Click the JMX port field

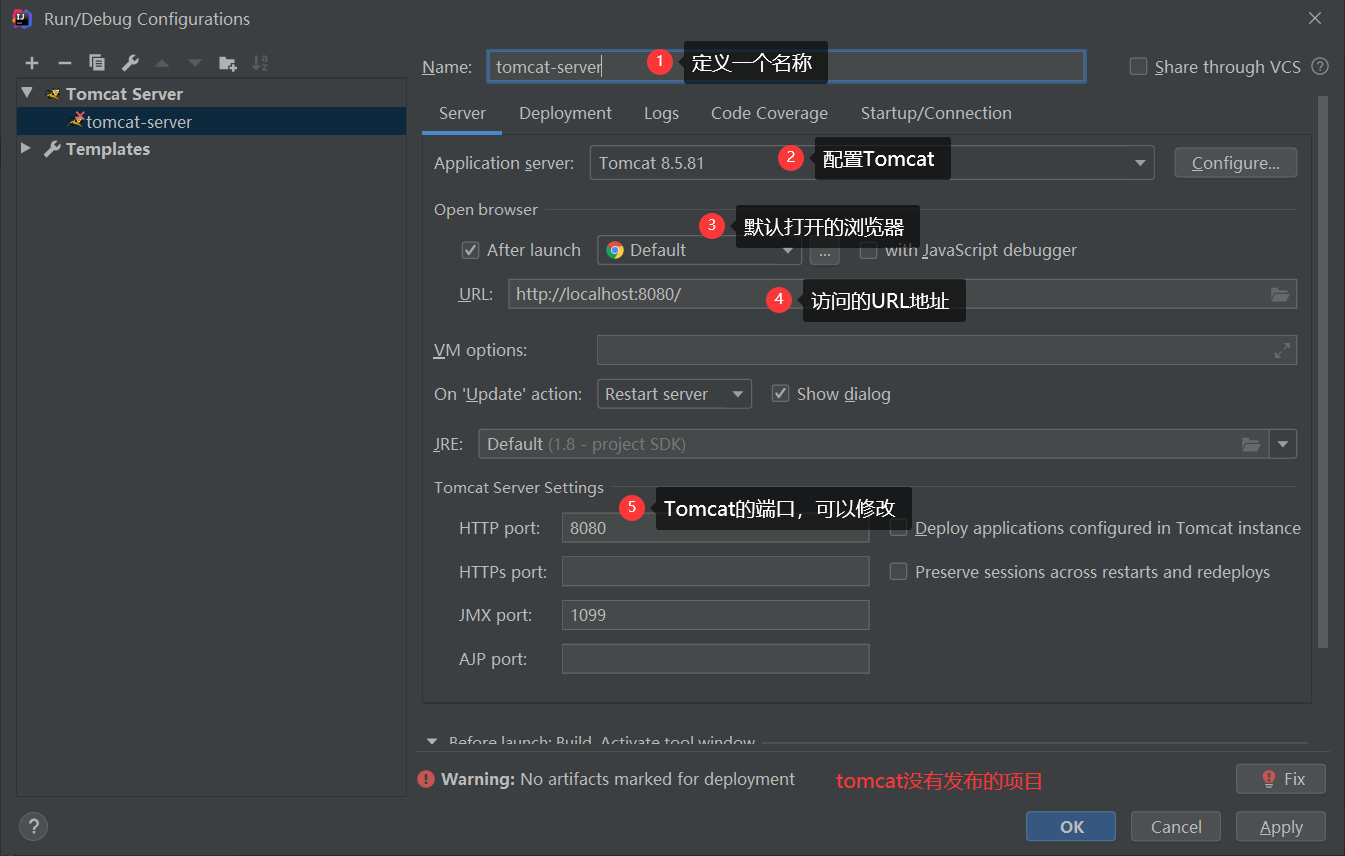[x=715, y=615]
